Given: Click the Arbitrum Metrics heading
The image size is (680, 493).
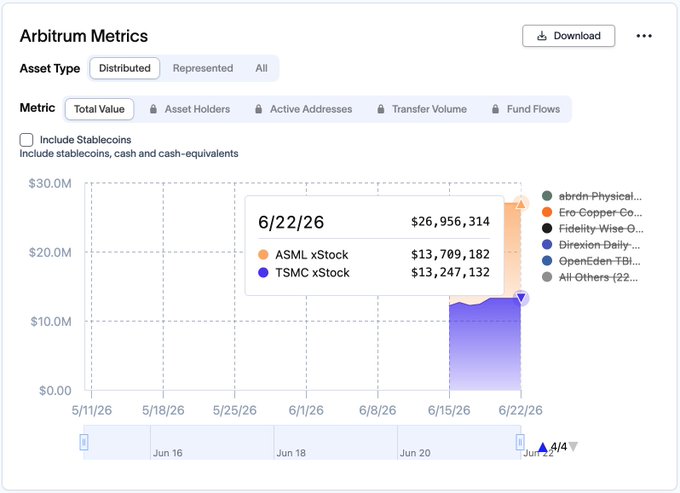Looking at the screenshot, I should [84, 36].
